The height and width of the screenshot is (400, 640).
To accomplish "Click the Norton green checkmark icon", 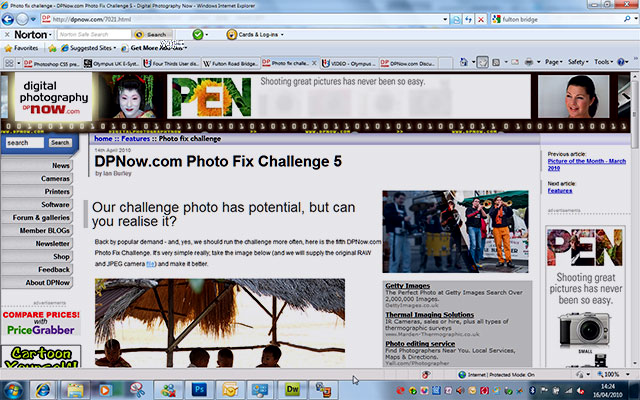I will pos(198,33).
